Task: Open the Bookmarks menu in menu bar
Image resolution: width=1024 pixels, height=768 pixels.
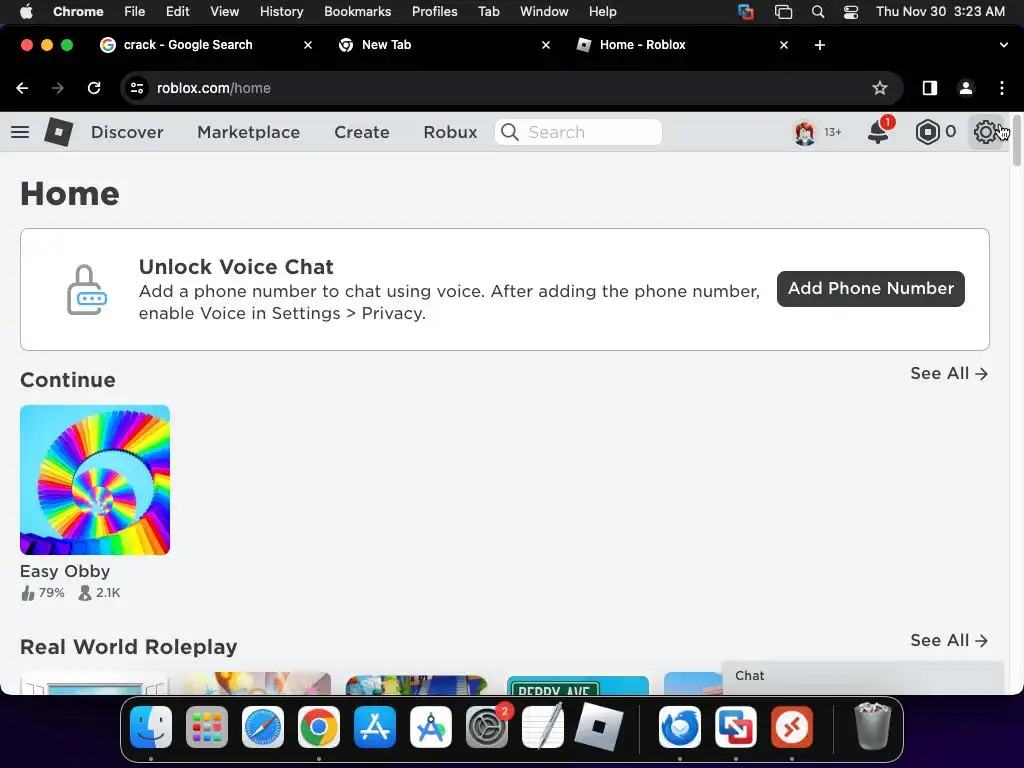Action: click(x=357, y=12)
